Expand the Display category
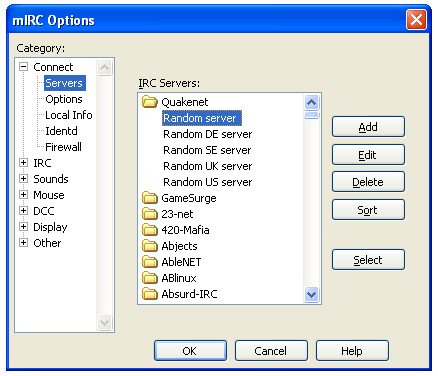Image resolution: width=438 pixels, height=376 pixels. click(23, 227)
